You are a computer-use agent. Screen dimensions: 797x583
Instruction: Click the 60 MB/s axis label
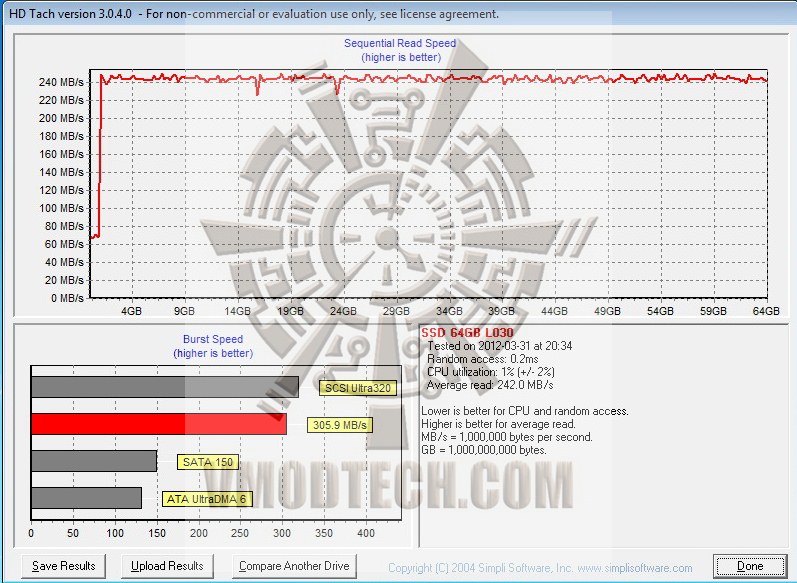[x=64, y=244]
